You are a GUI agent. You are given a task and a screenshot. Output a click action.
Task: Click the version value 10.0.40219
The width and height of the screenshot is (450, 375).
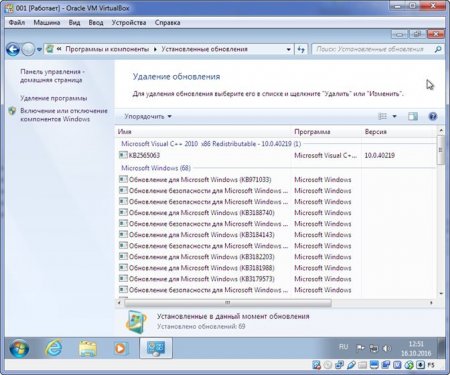pos(379,155)
